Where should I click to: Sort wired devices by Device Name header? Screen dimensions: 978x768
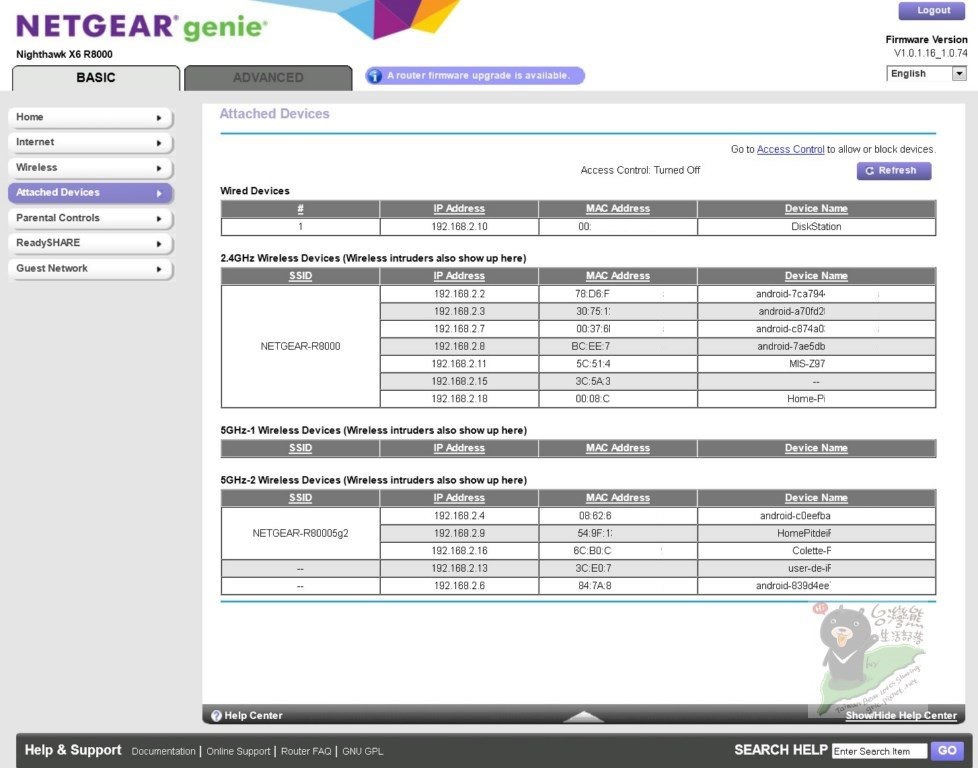(816, 209)
